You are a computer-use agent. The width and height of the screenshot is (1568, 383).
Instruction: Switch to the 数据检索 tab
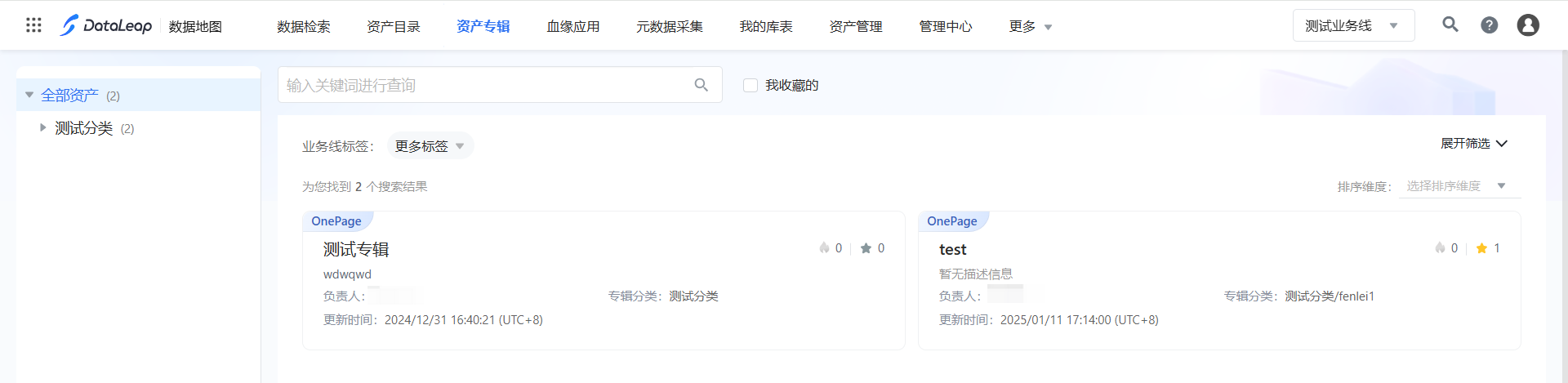coord(303,26)
